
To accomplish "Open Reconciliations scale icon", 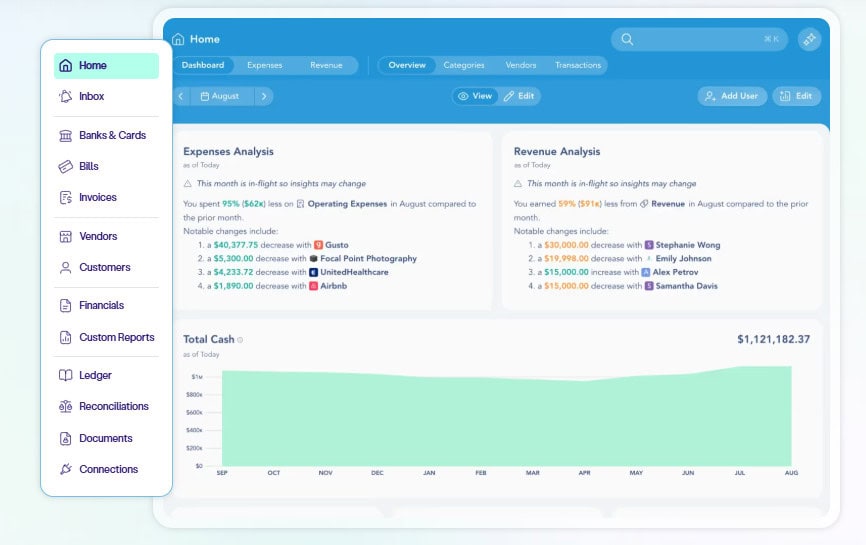I will (66, 407).
